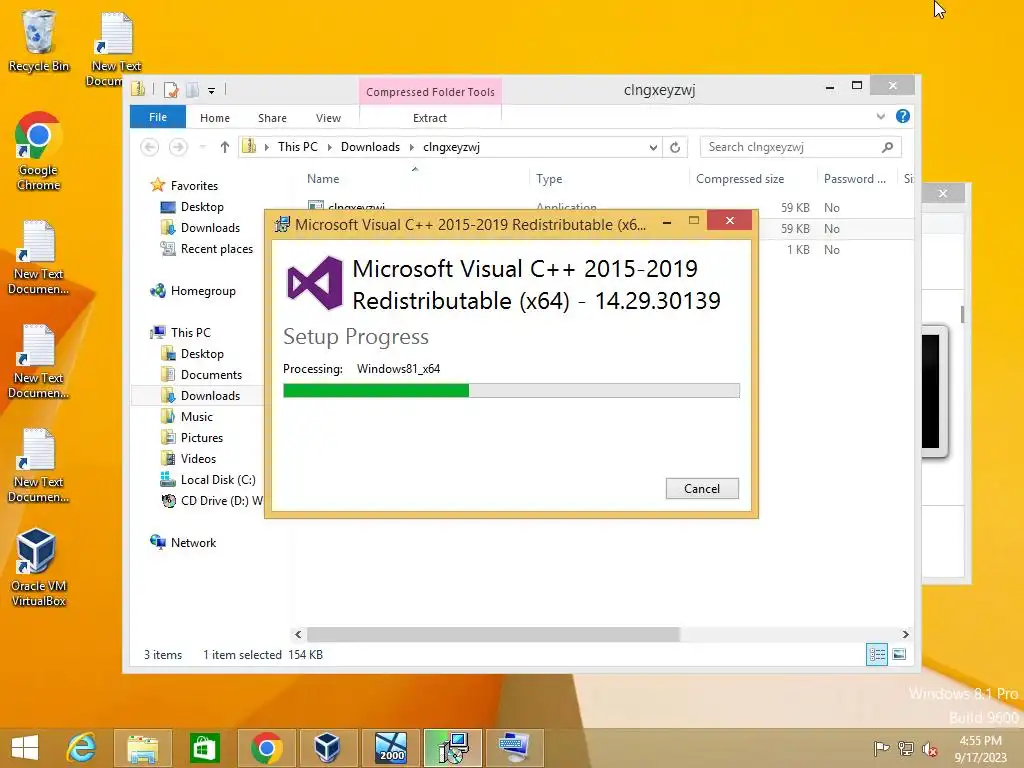This screenshot has height=768, width=1024.
Task: Select Videos in the navigation pane
Action: click(x=198, y=458)
